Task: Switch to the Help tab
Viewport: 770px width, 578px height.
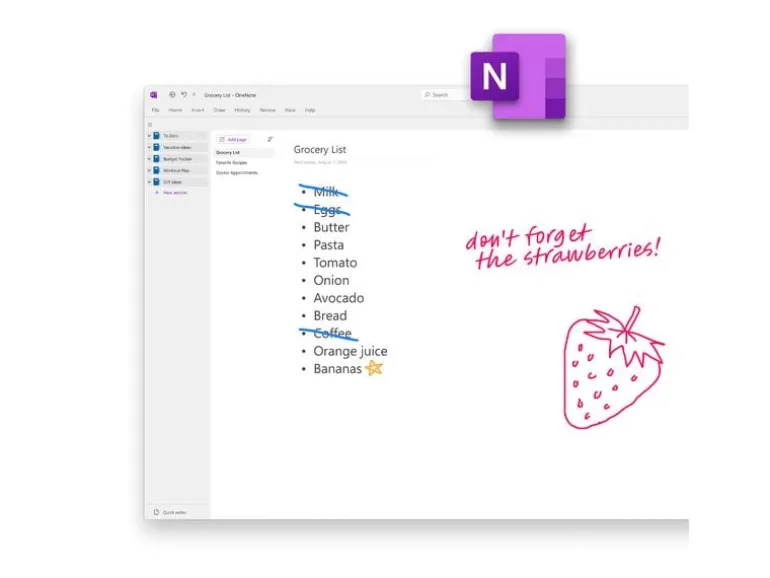Action: [310, 110]
